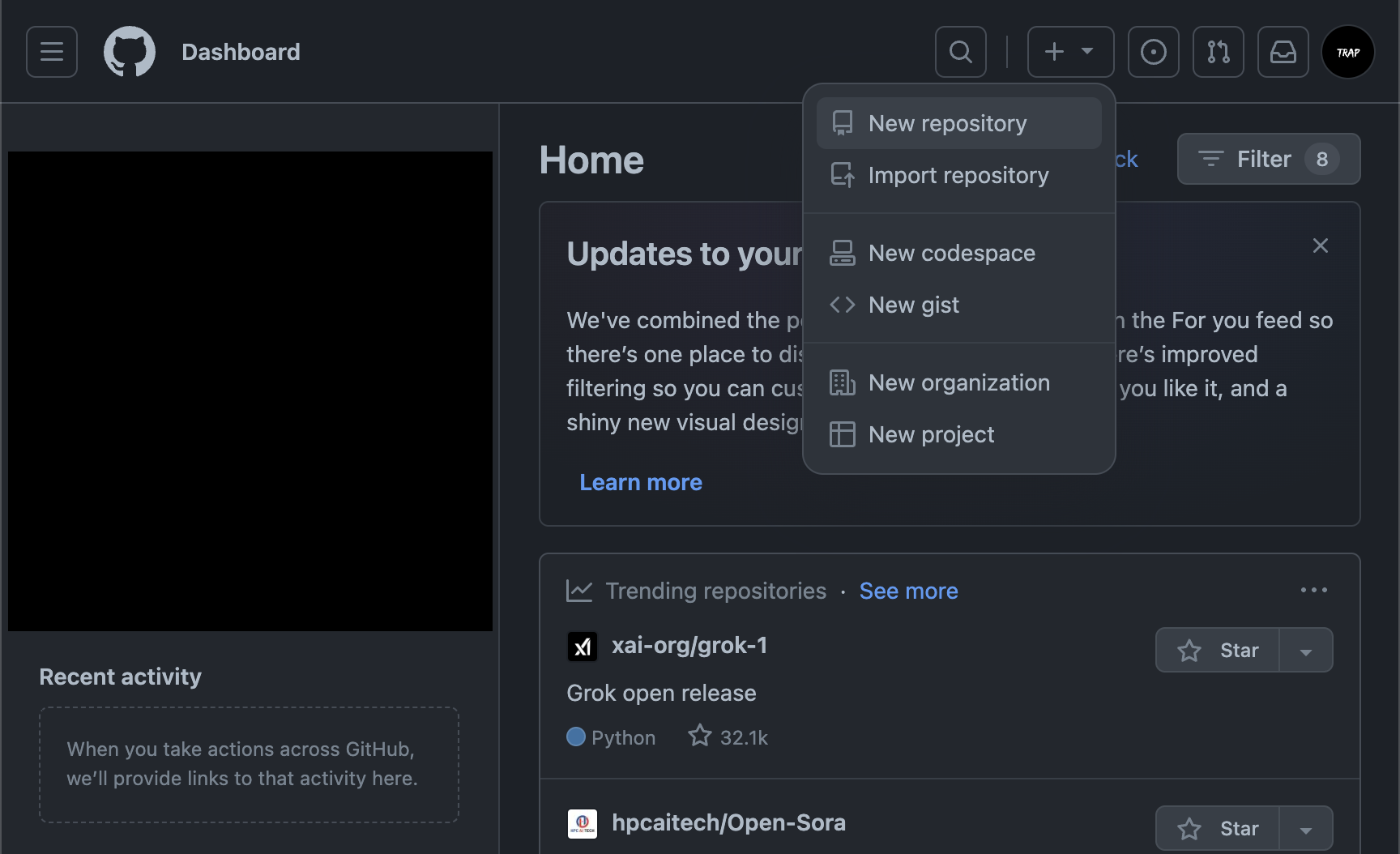Screen dimensions: 1400x854
Task: Select New repository from menu
Action: pos(959,123)
